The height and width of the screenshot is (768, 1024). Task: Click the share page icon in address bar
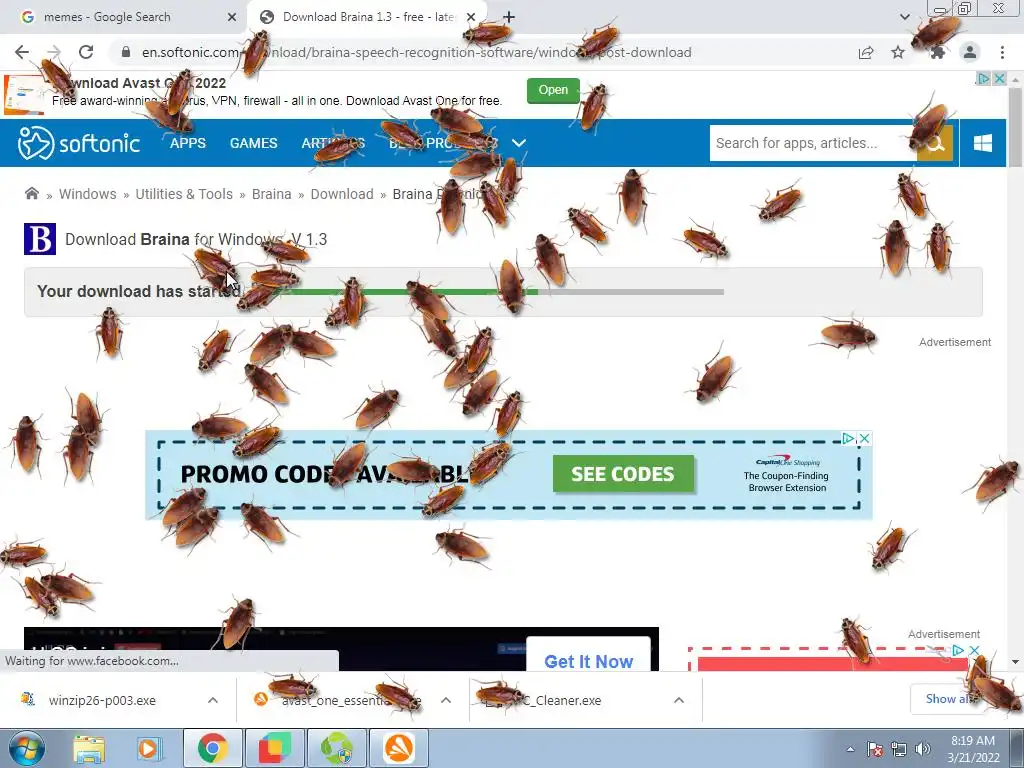coord(866,52)
